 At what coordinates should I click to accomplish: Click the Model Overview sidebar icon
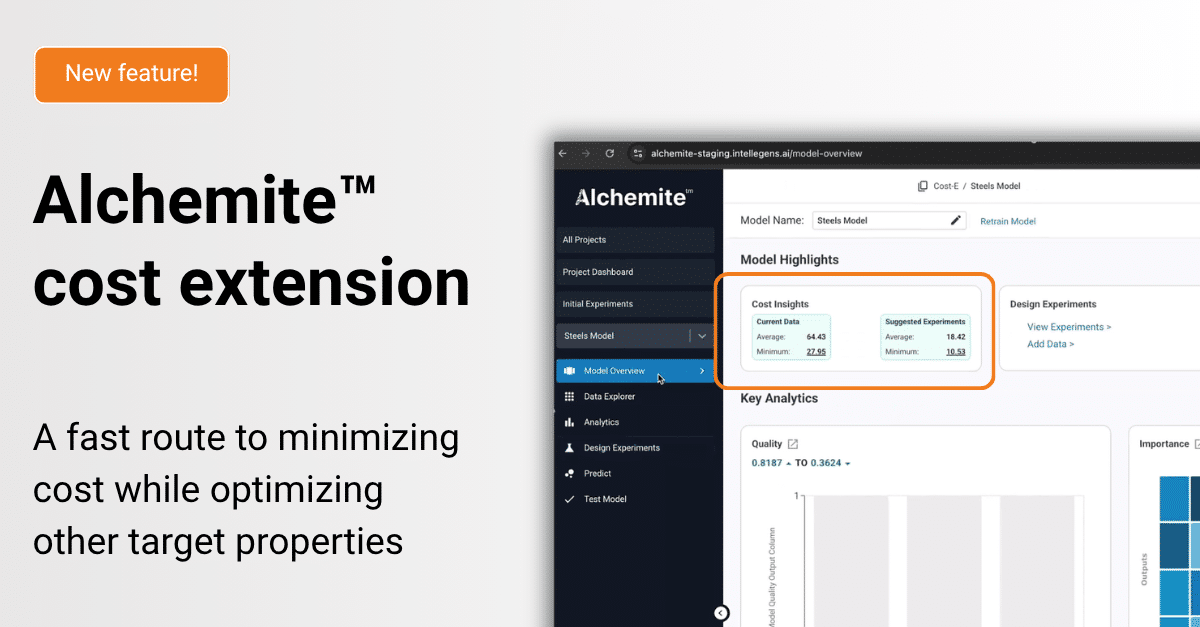pos(569,371)
